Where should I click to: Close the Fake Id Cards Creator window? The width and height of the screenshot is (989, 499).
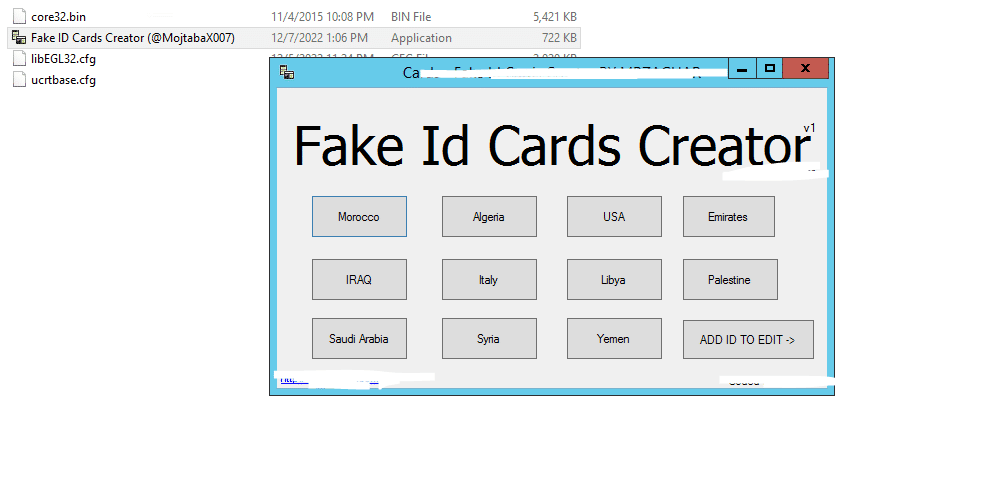click(805, 69)
